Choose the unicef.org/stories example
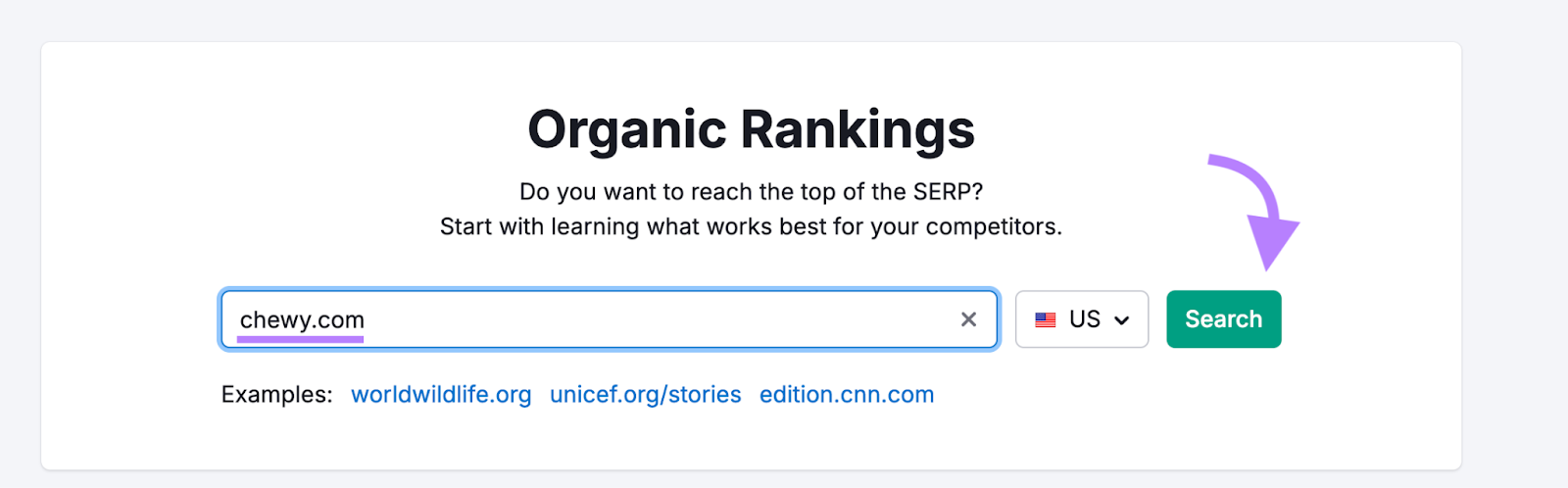Viewport: 1568px width, 488px height. click(x=645, y=394)
